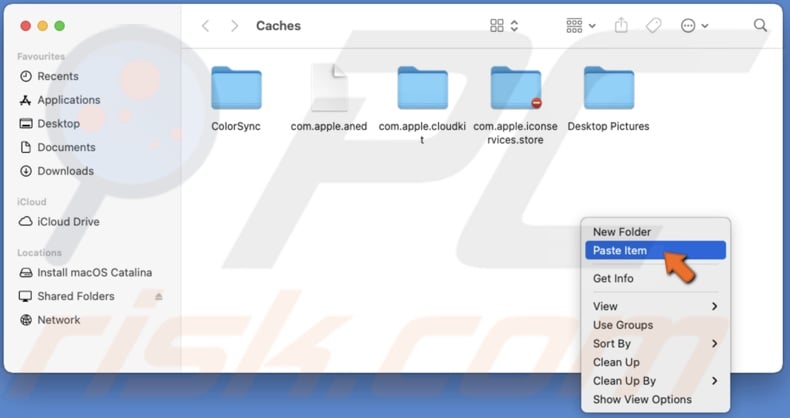Open Documents in the sidebar
Screen dimensions: 790x418
pyautogui.click(x=57, y=147)
